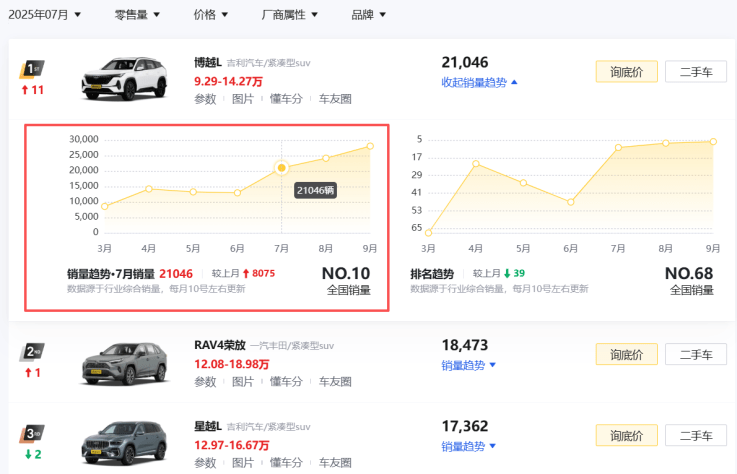Click 询底价 button for 星越L
The width and height of the screenshot is (737, 474).
point(627,435)
